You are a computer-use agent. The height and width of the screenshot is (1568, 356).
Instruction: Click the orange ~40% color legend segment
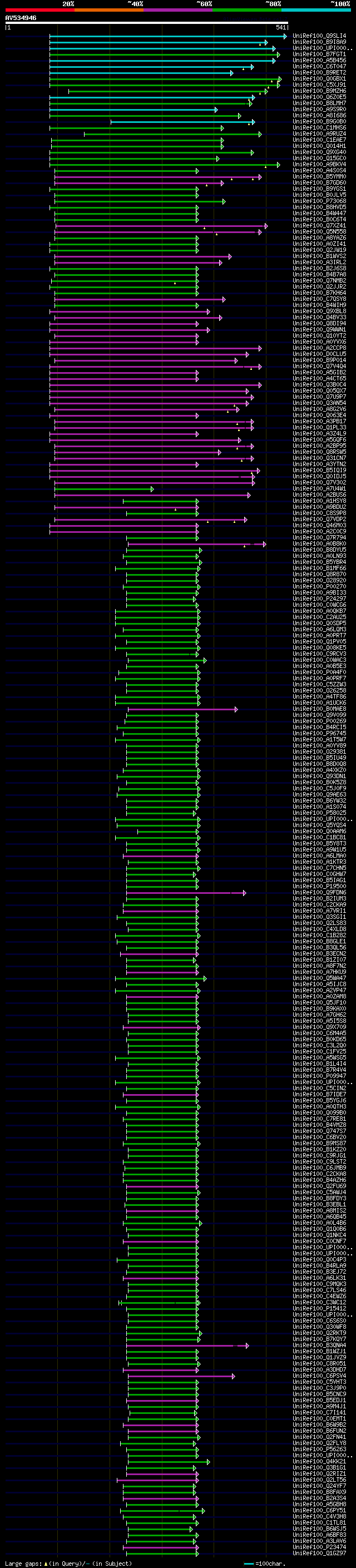pos(109,10)
